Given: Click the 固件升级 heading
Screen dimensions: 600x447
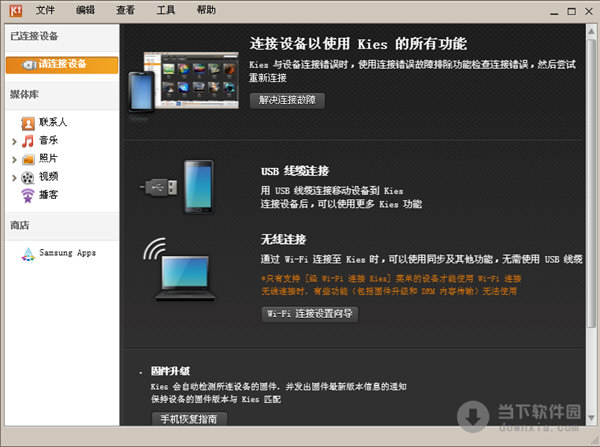Looking at the screenshot, I should (170, 371).
